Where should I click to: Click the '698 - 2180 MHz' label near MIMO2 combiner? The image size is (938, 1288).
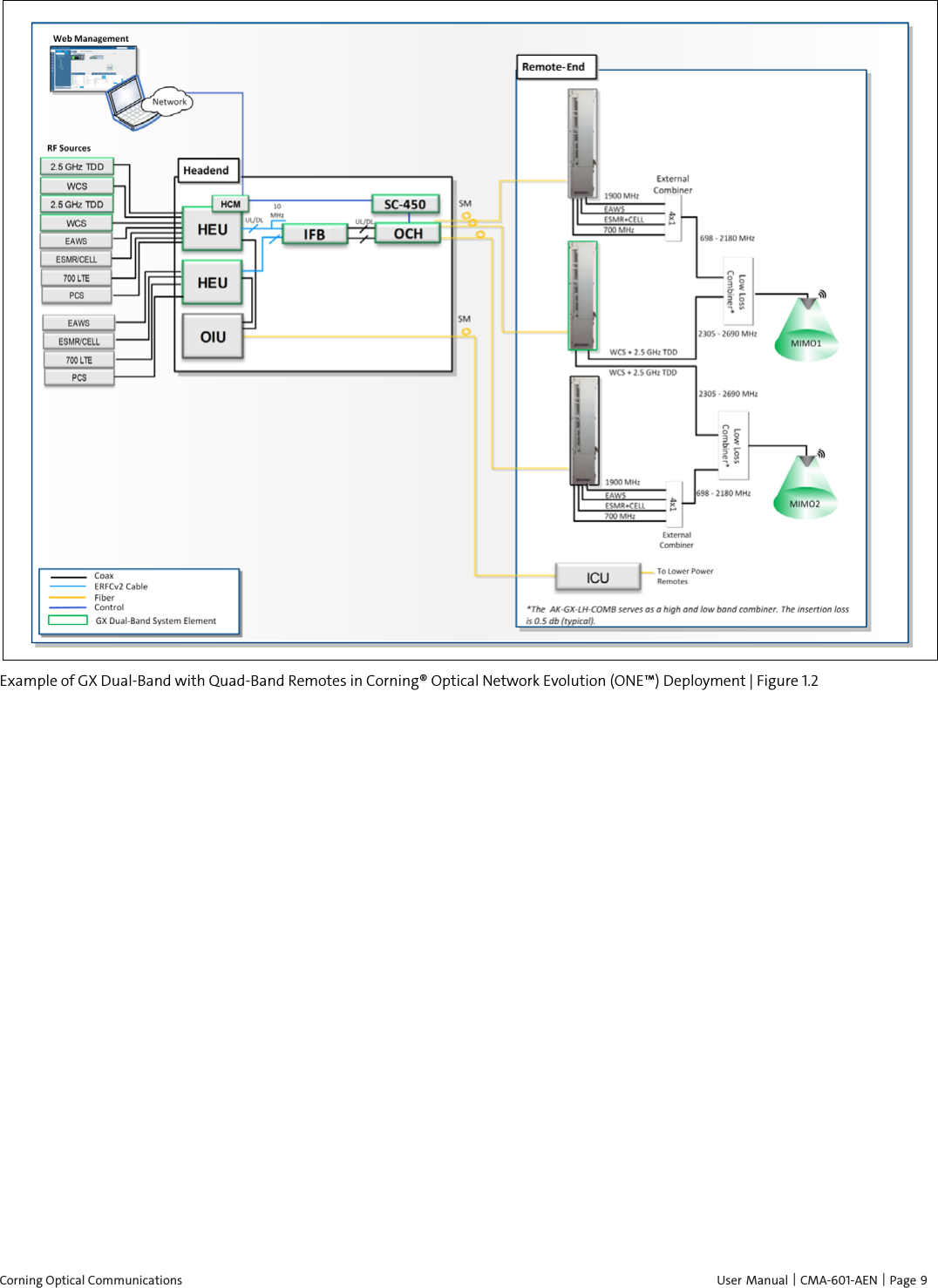724,493
